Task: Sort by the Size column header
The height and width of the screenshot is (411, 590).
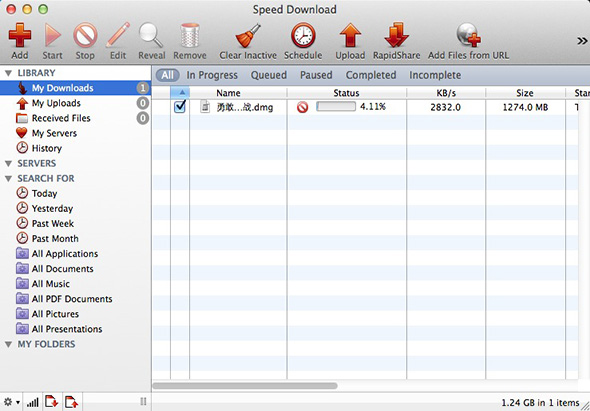Action: [525, 93]
